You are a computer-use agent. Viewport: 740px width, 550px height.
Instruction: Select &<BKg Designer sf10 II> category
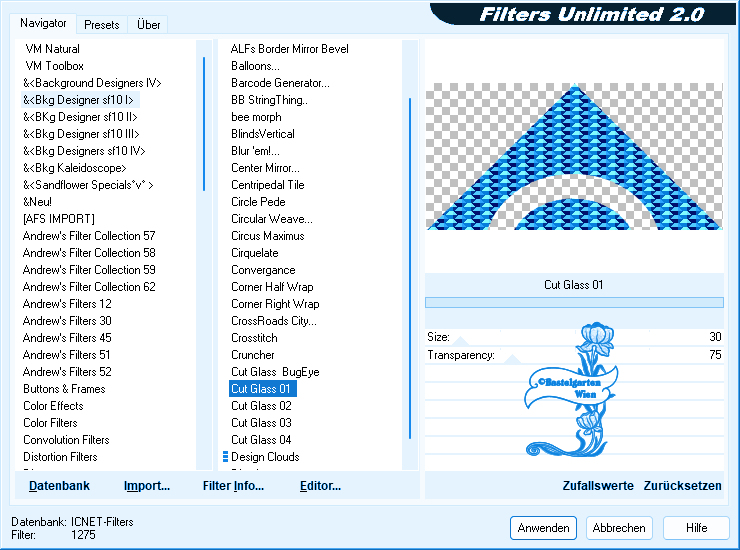(80, 117)
